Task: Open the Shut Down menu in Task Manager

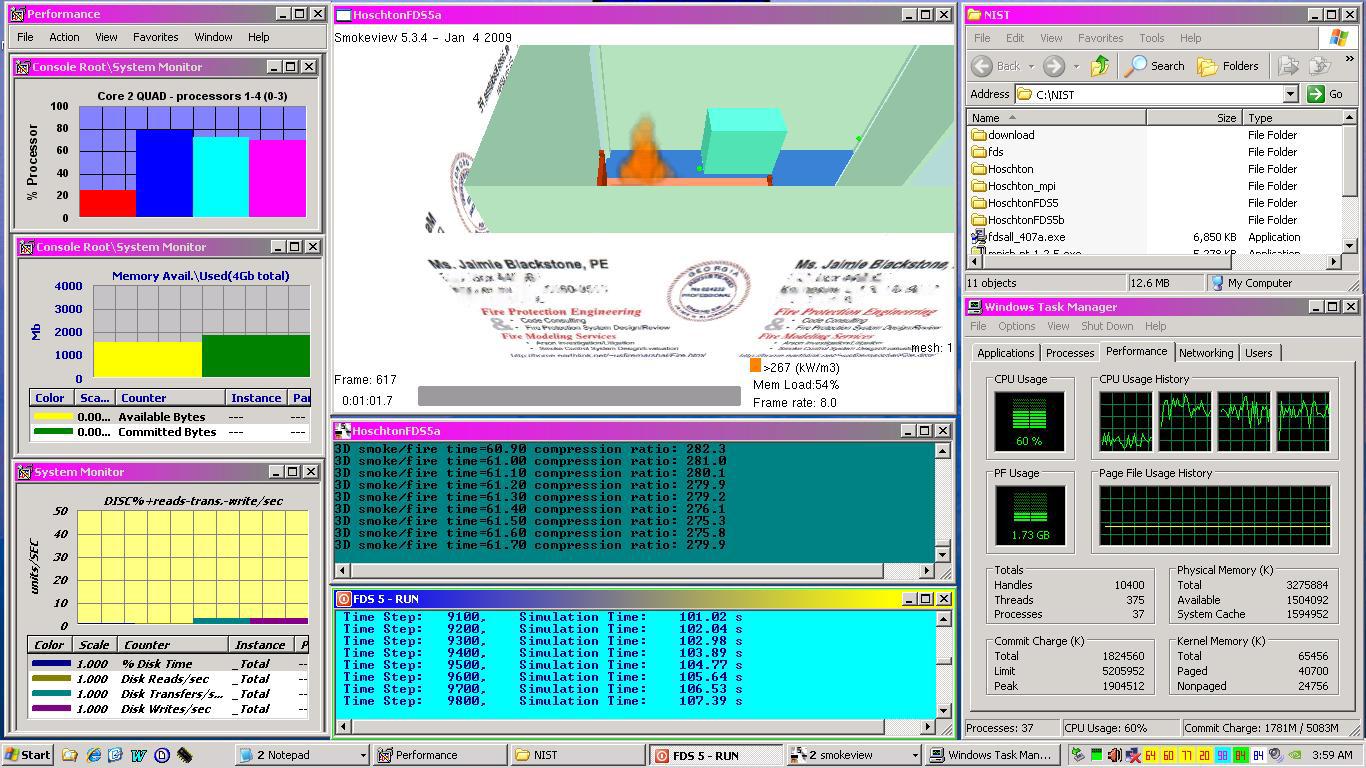Action: tap(1107, 326)
